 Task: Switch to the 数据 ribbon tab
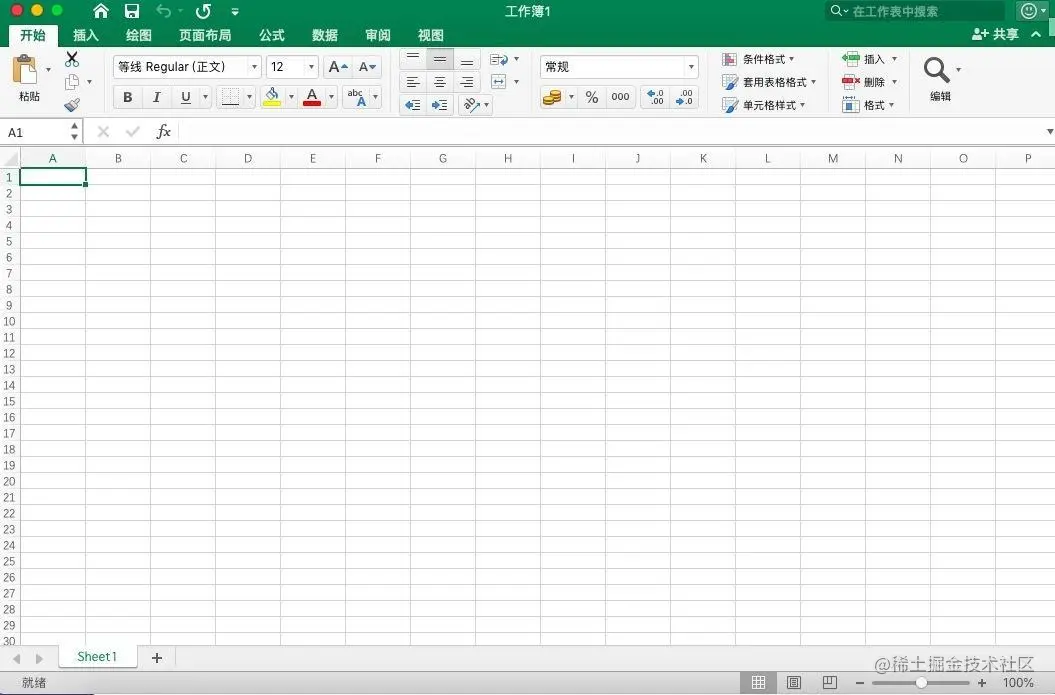[x=324, y=35]
